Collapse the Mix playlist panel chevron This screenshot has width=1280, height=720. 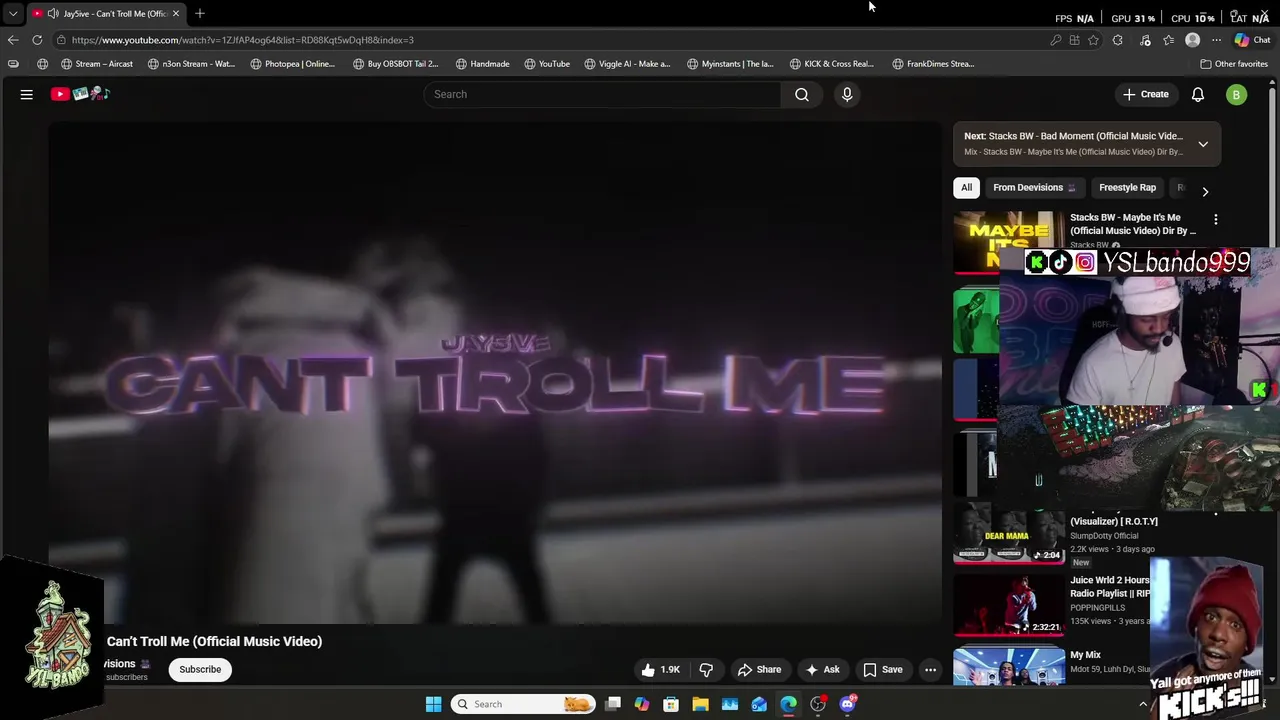pyautogui.click(x=1203, y=144)
